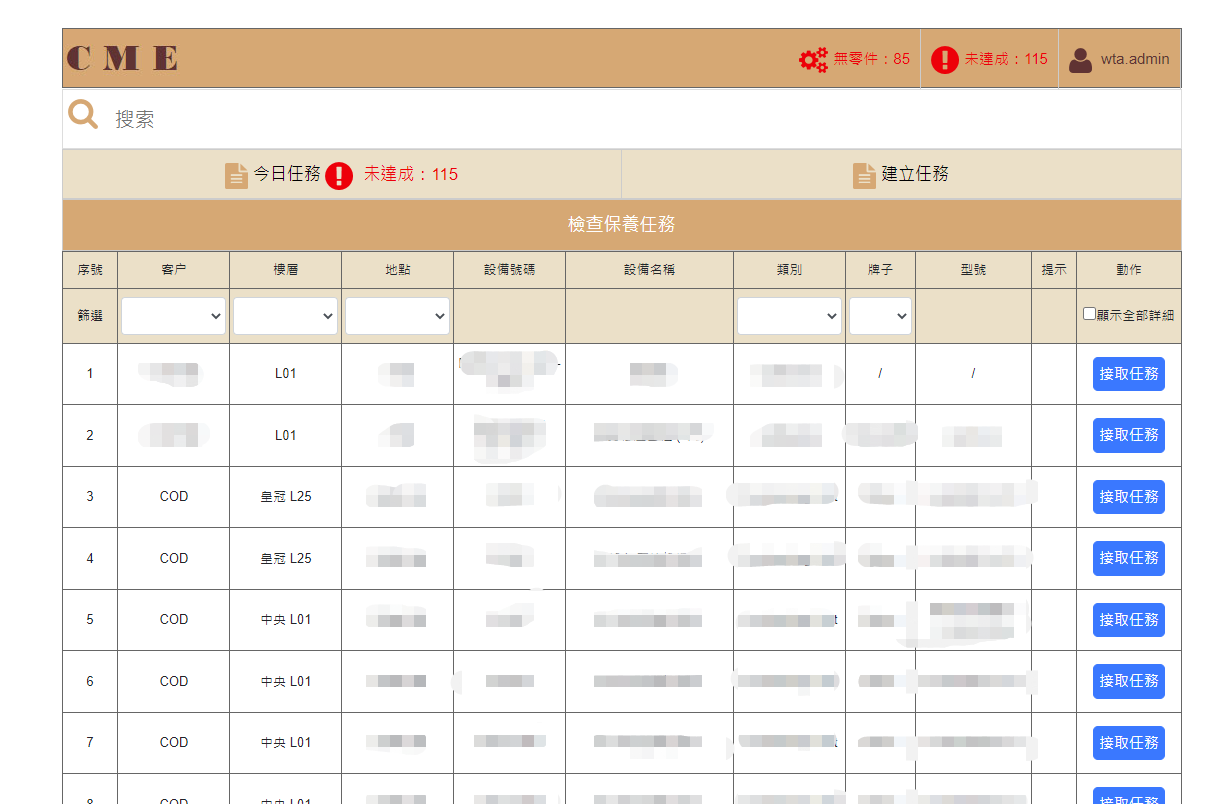Accept the task in row 2
Viewport: 1229px width, 804px height.
pyautogui.click(x=1129, y=435)
